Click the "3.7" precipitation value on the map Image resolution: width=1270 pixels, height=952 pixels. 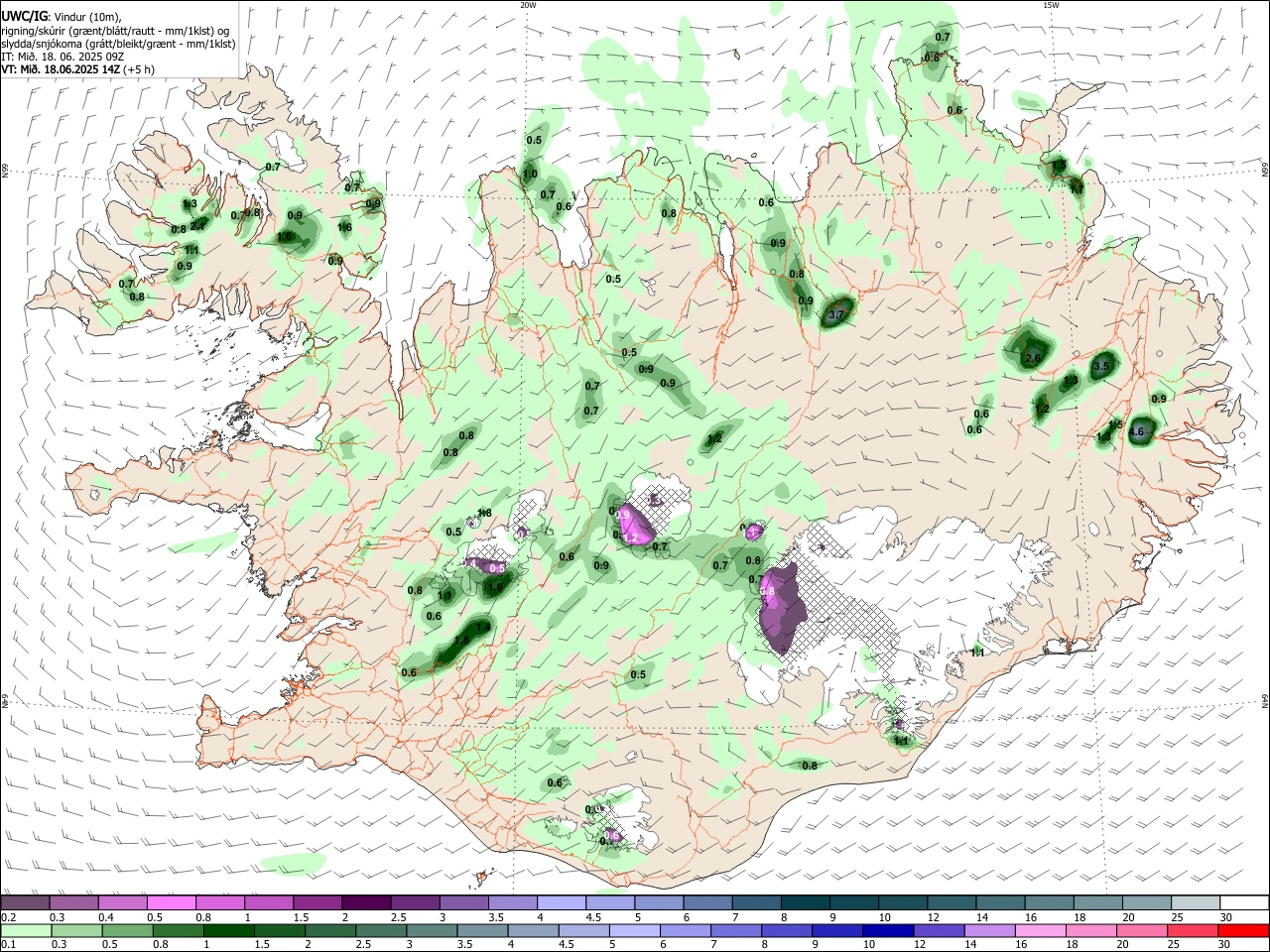835,315
